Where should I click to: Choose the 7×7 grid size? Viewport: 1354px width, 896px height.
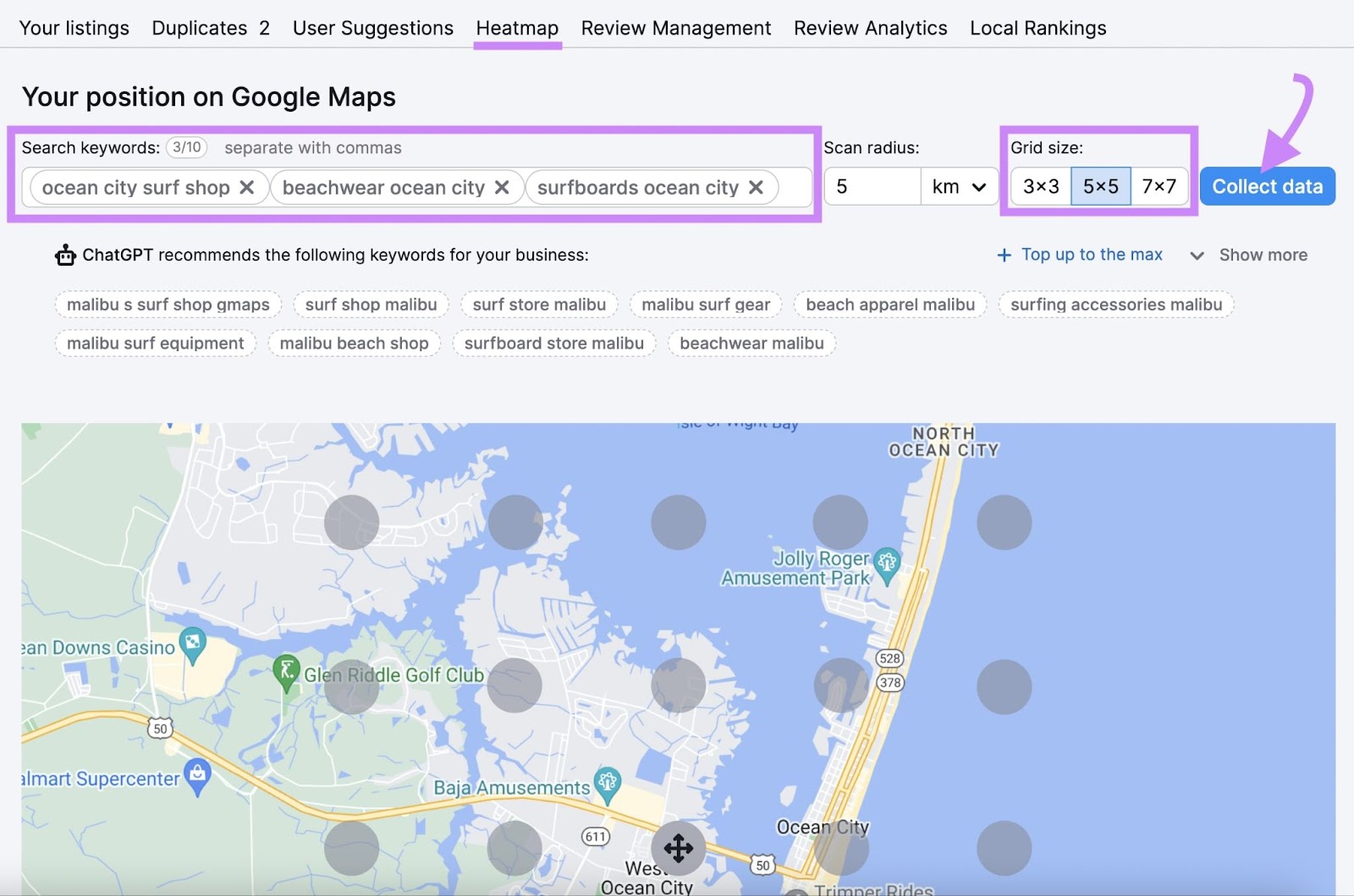pyautogui.click(x=1159, y=186)
